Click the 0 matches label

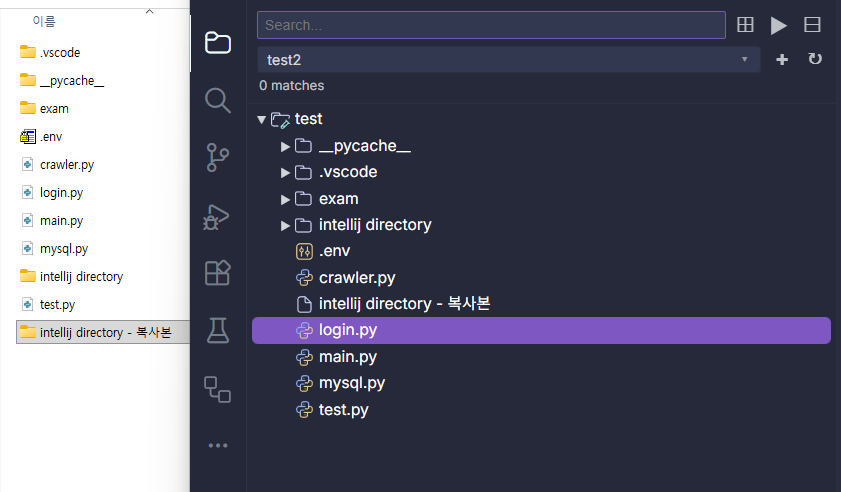pyautogui.click(x=292, y=85)
